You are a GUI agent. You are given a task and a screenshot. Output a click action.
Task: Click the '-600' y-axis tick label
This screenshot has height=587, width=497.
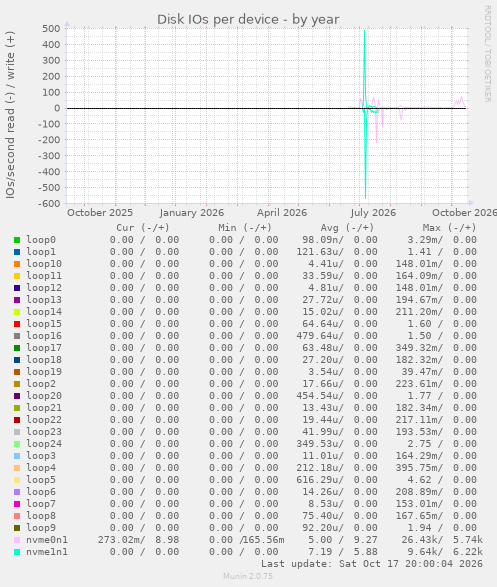point(49,204)
